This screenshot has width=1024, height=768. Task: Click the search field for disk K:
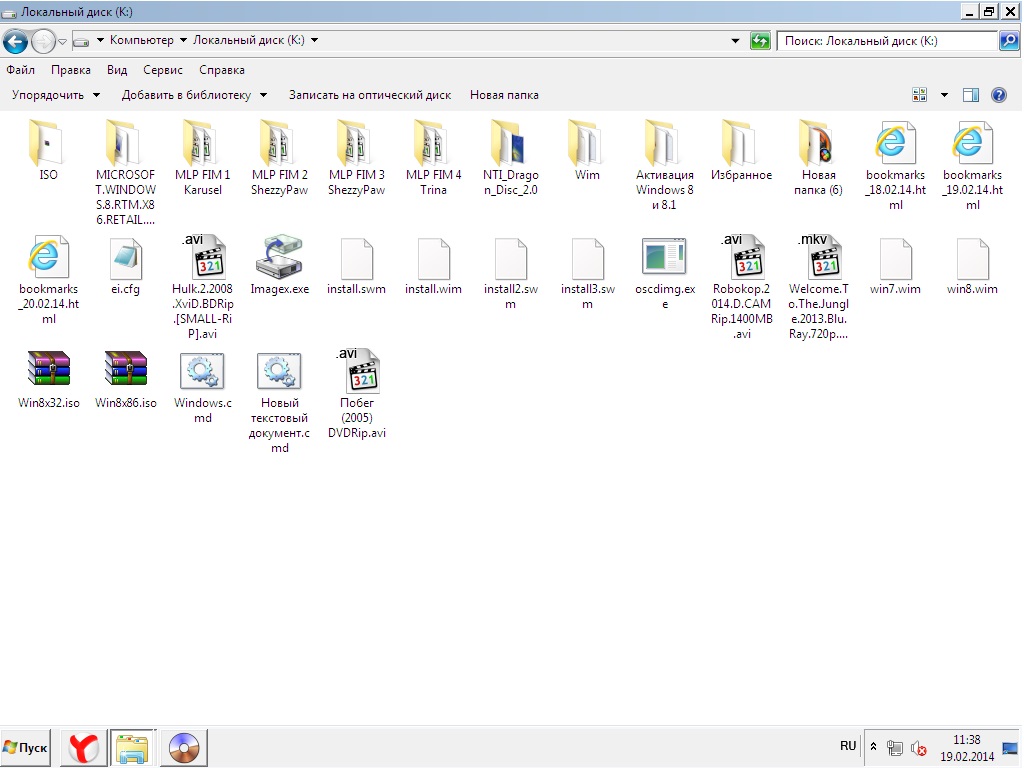888,41
